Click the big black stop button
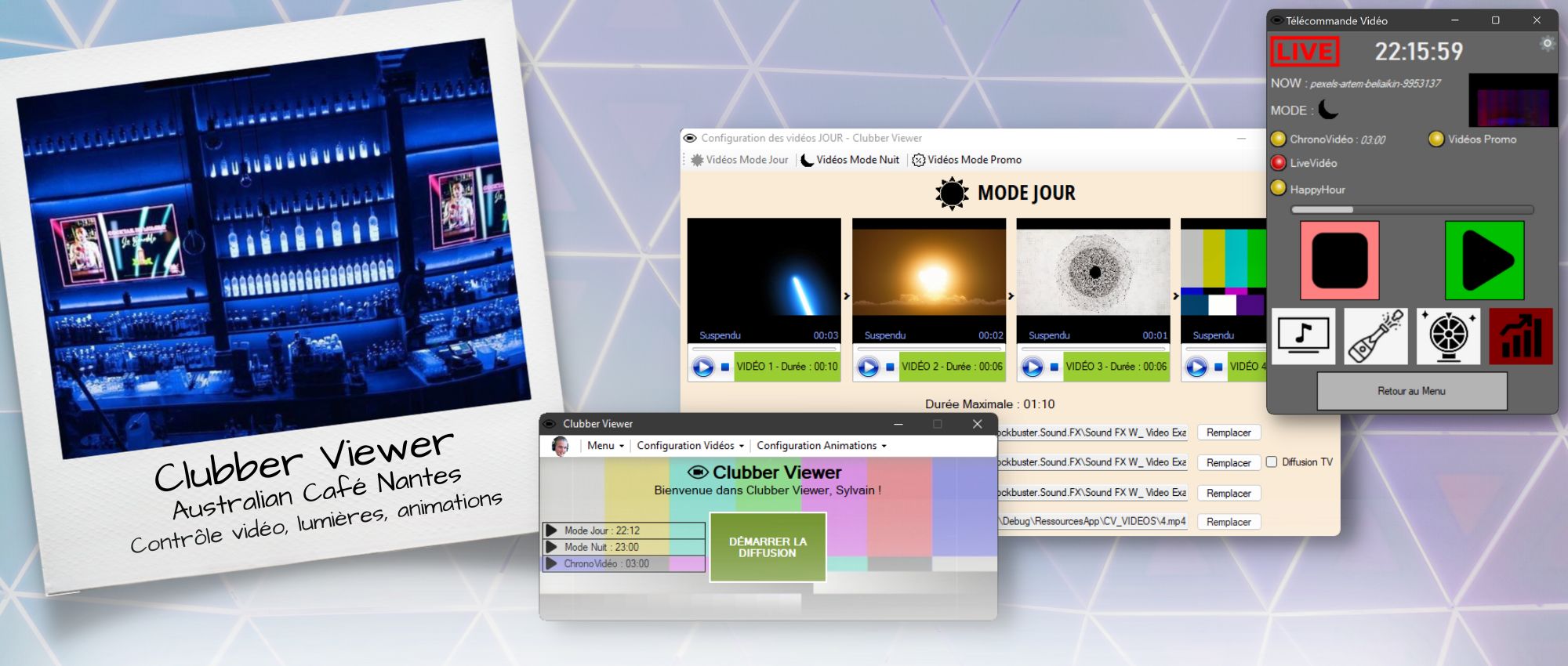The image size is (1568, 666). tap(1340, 260)
